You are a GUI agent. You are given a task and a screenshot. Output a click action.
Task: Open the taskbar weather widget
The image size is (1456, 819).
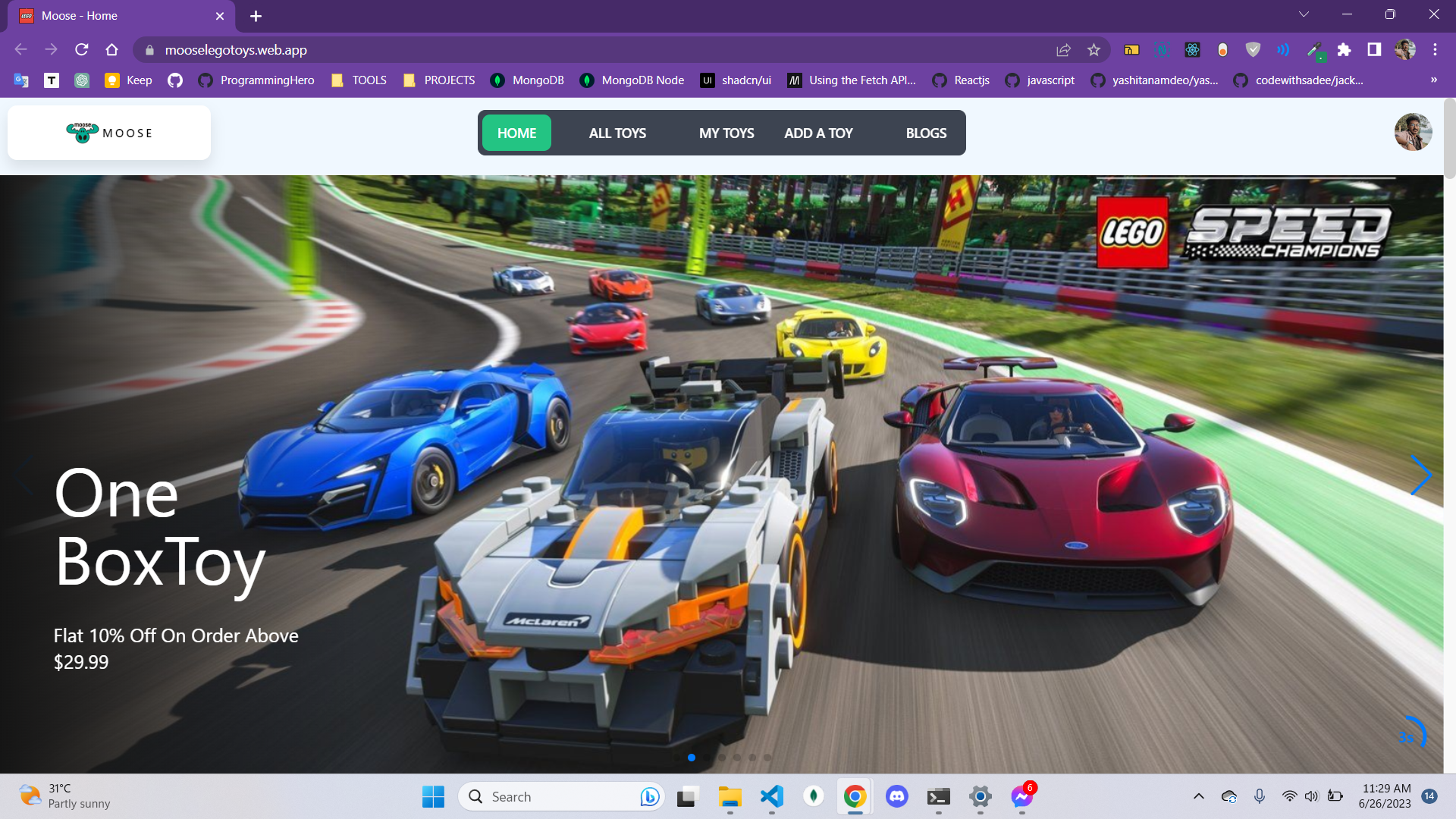pos(64,796)
